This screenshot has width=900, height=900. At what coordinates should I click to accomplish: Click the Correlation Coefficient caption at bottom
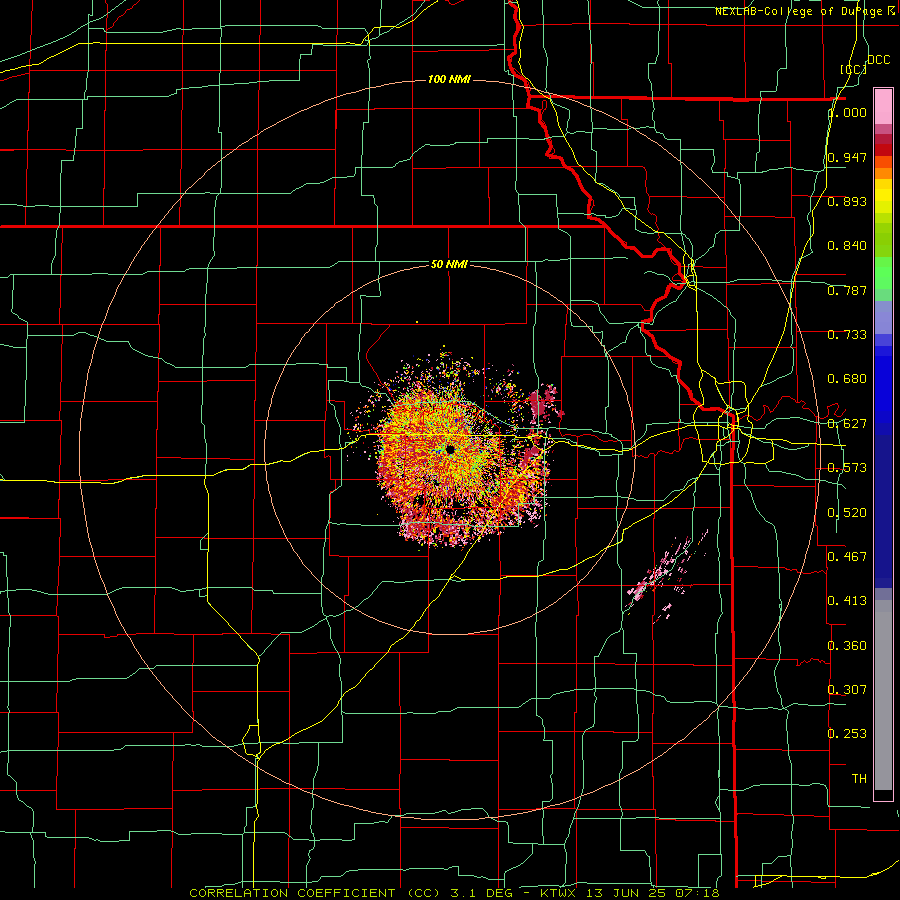454,893
